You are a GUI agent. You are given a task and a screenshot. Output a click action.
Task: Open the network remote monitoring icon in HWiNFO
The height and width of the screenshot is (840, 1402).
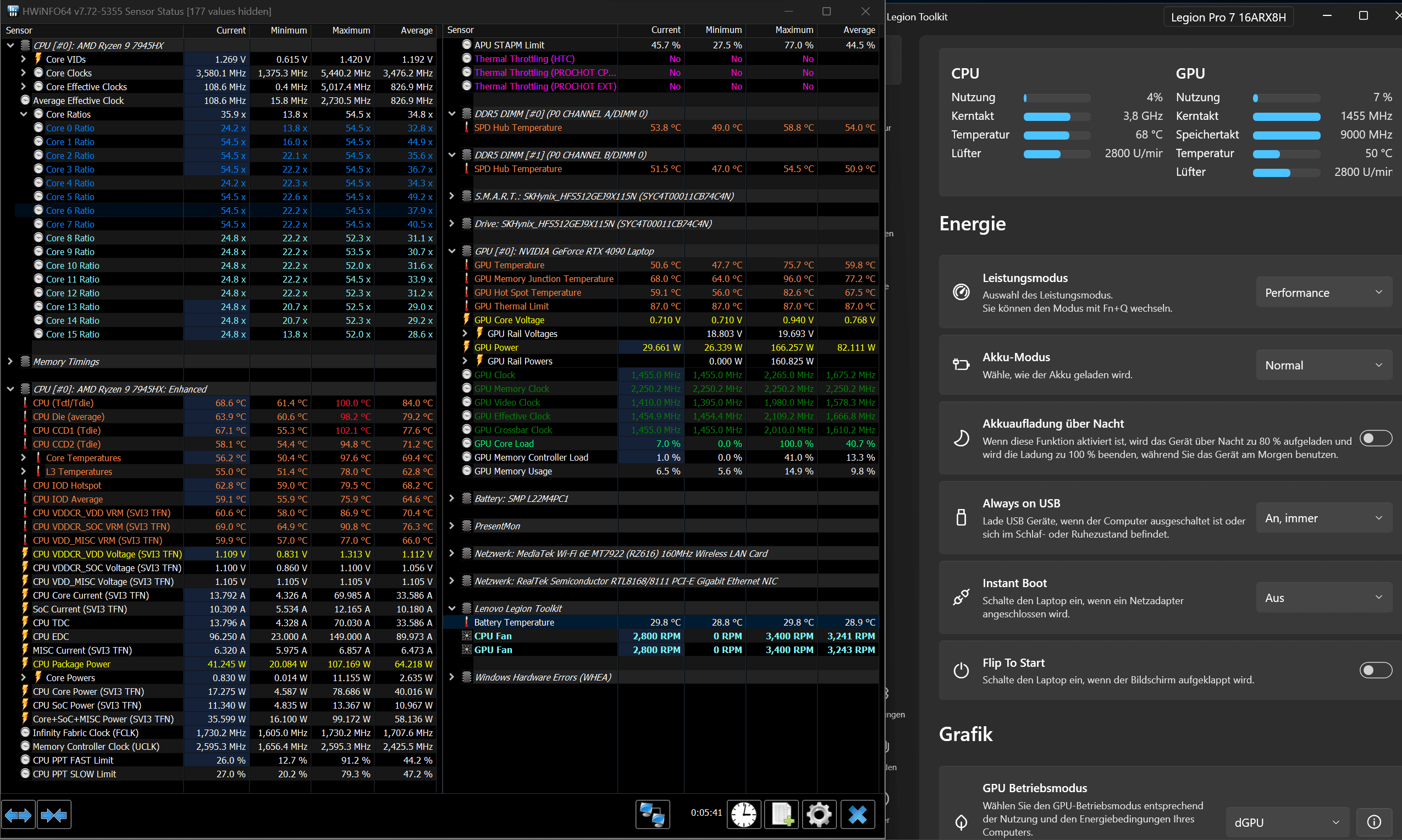coord(653,815)
